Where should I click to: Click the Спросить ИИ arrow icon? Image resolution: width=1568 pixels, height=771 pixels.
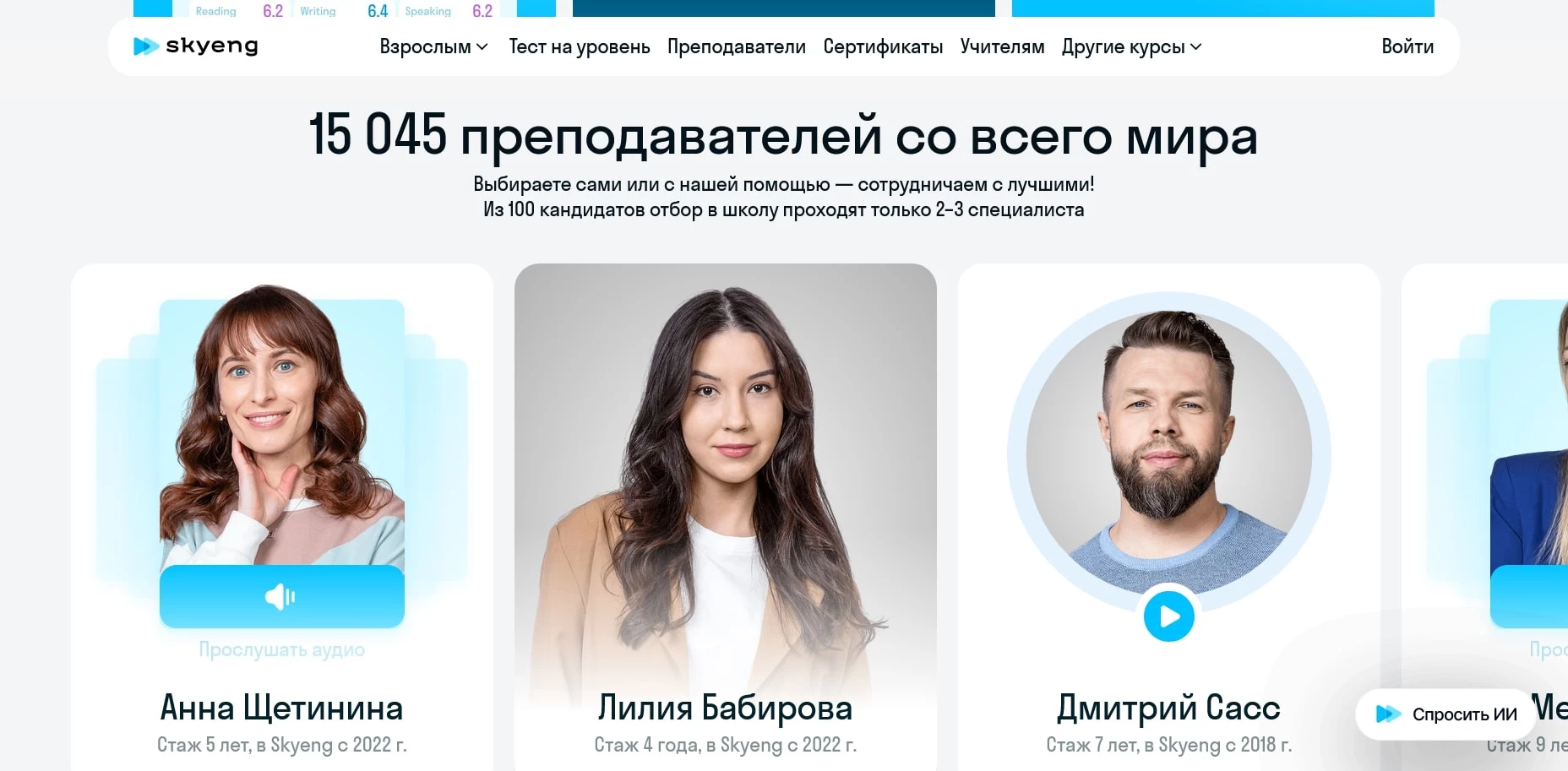pyautogui.click(x=1388, y=714)
